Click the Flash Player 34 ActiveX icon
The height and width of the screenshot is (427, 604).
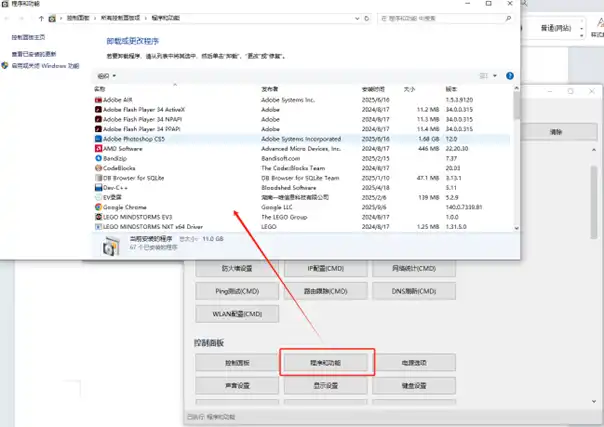[x=98, y=109]
